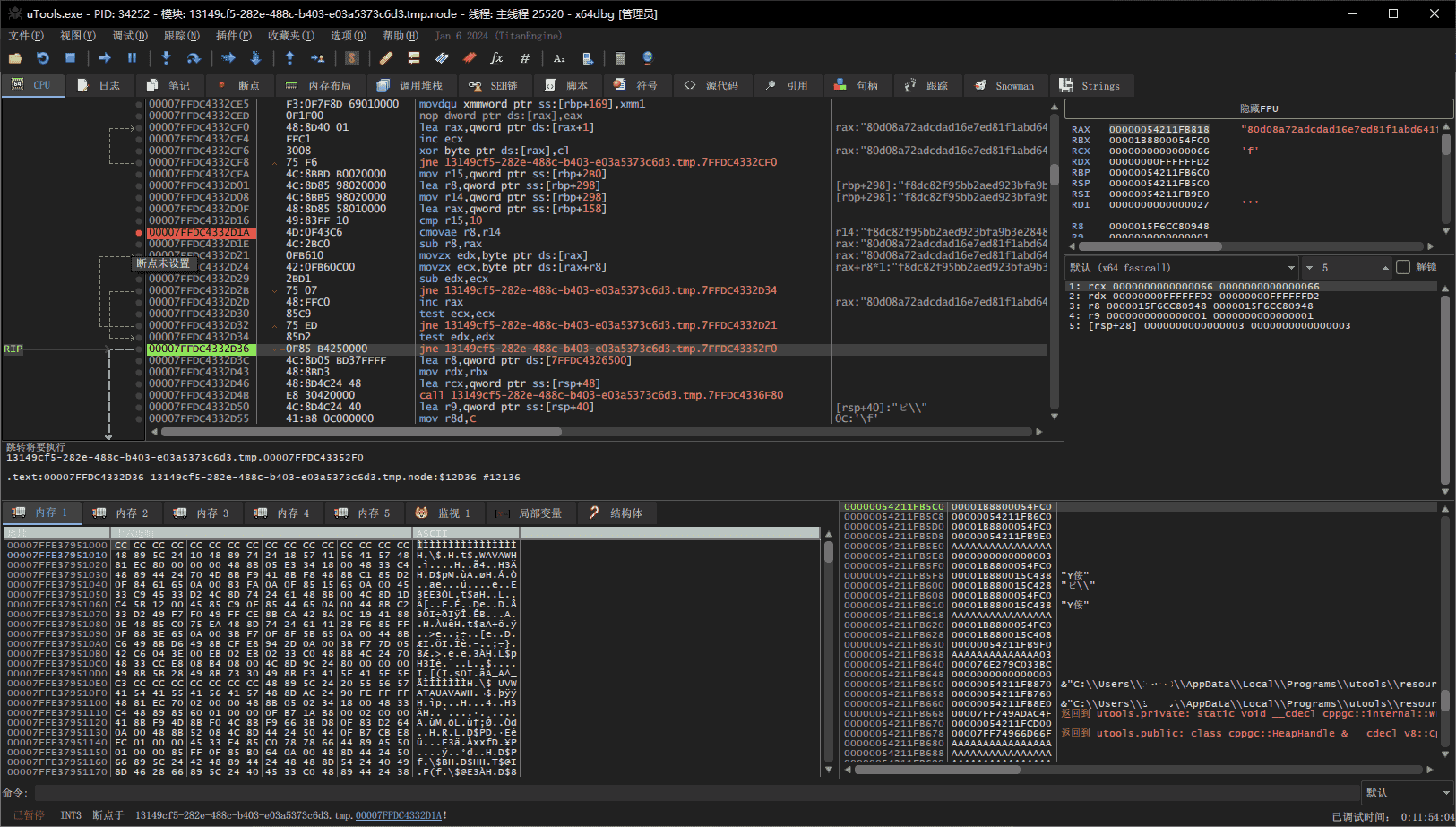
Task: Switch to the Strings tab
Action: pos(1090,86)
